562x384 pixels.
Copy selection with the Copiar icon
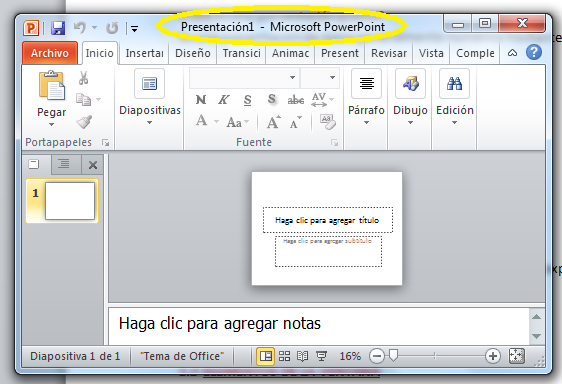(84, 99)
